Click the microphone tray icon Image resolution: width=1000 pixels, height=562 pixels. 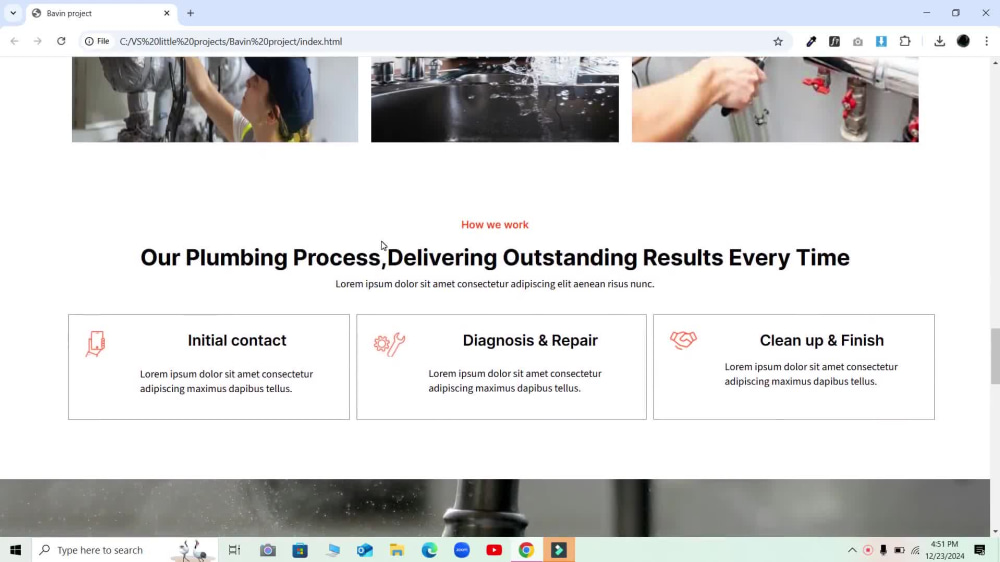(x=883, y=550)
